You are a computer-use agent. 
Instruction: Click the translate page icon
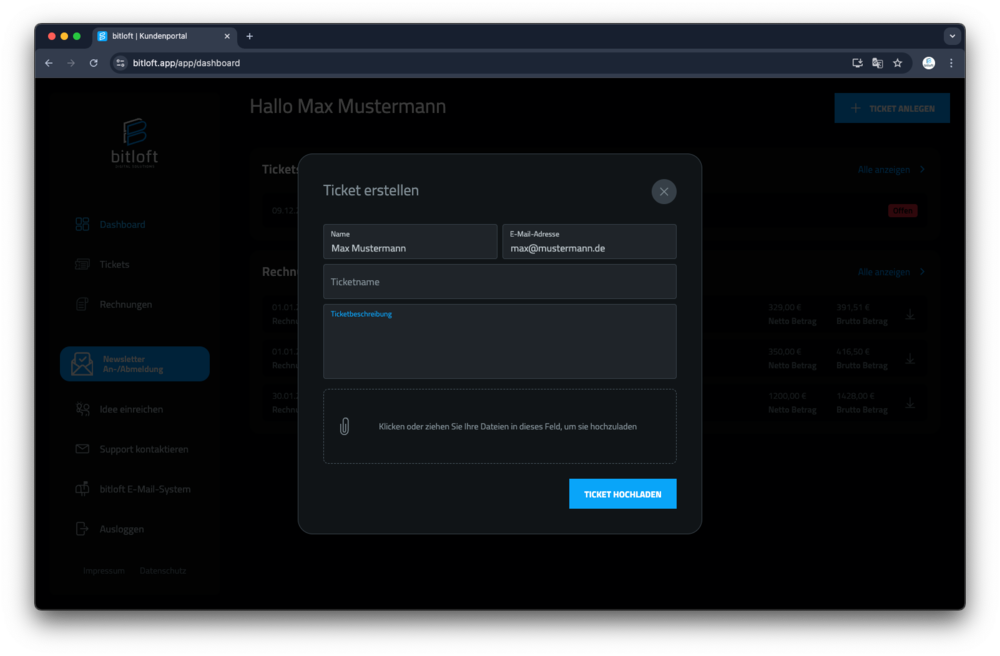click(x=878, y=63)
